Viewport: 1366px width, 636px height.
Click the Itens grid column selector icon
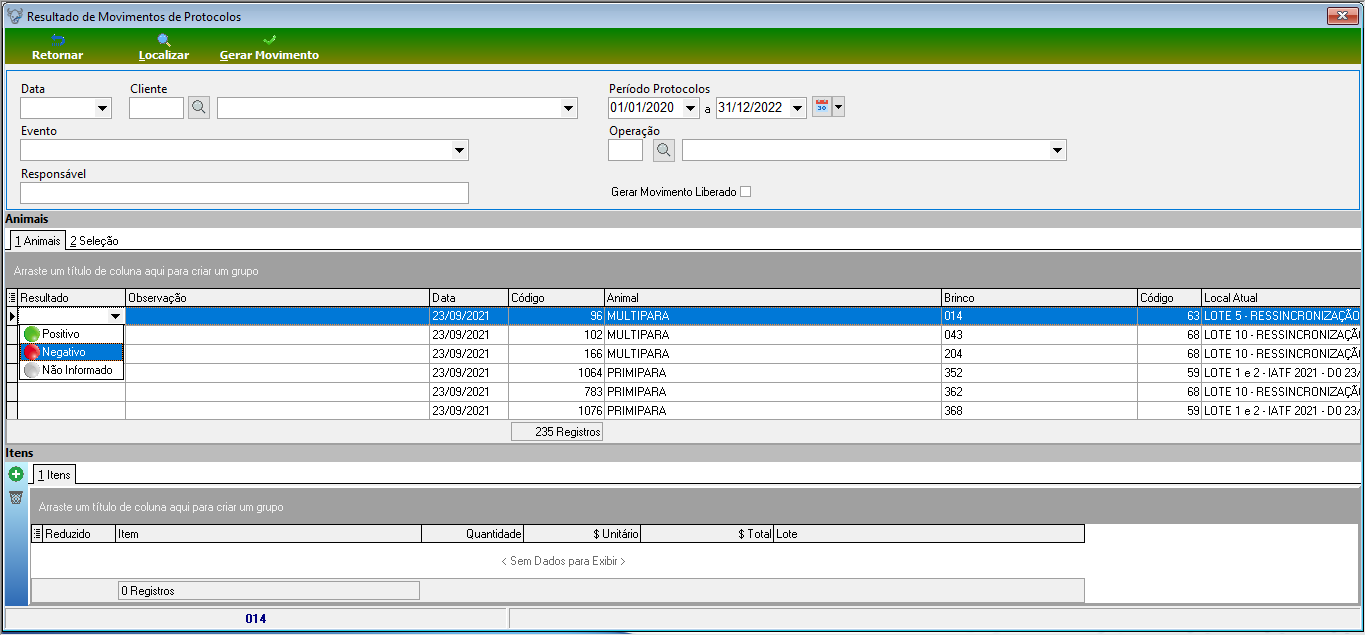click(37, 534)
